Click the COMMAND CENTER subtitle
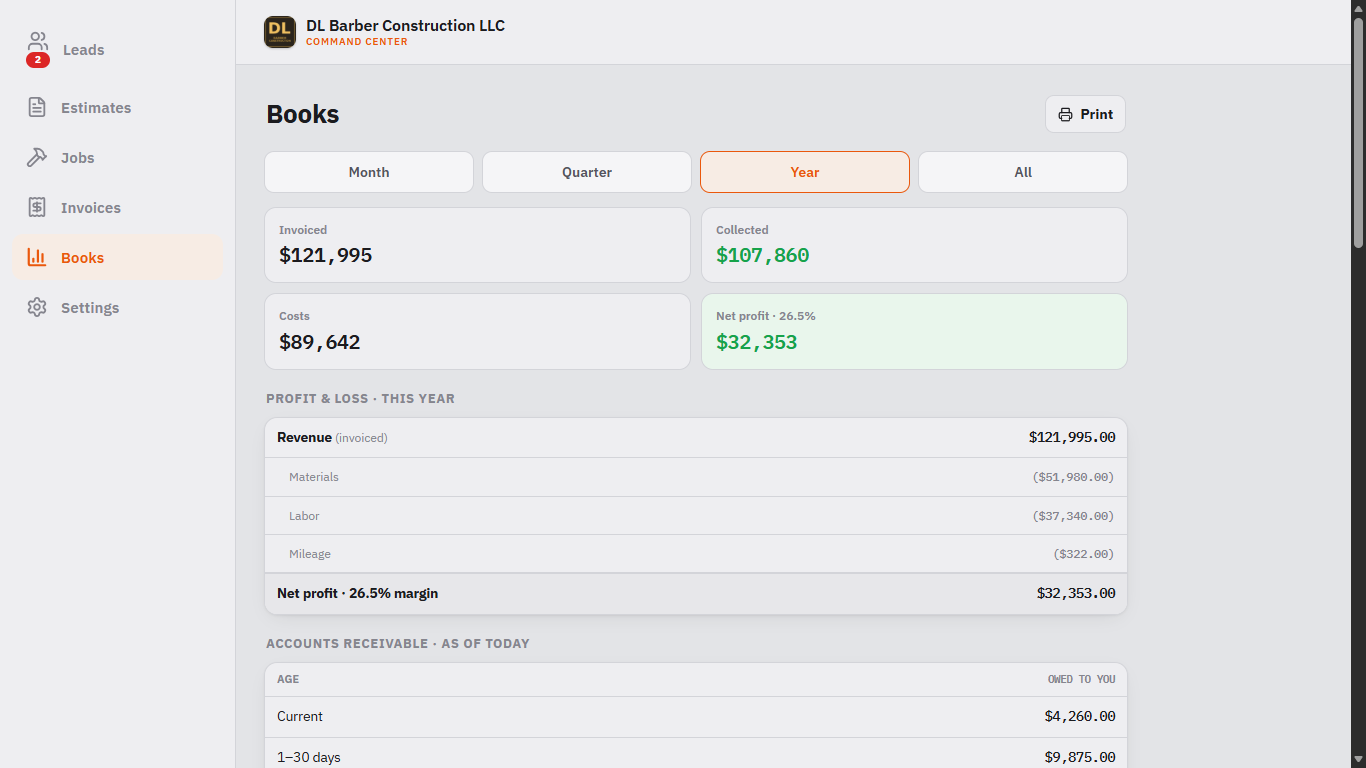The height and width of the screenshot is (768, 1366). 357,42
